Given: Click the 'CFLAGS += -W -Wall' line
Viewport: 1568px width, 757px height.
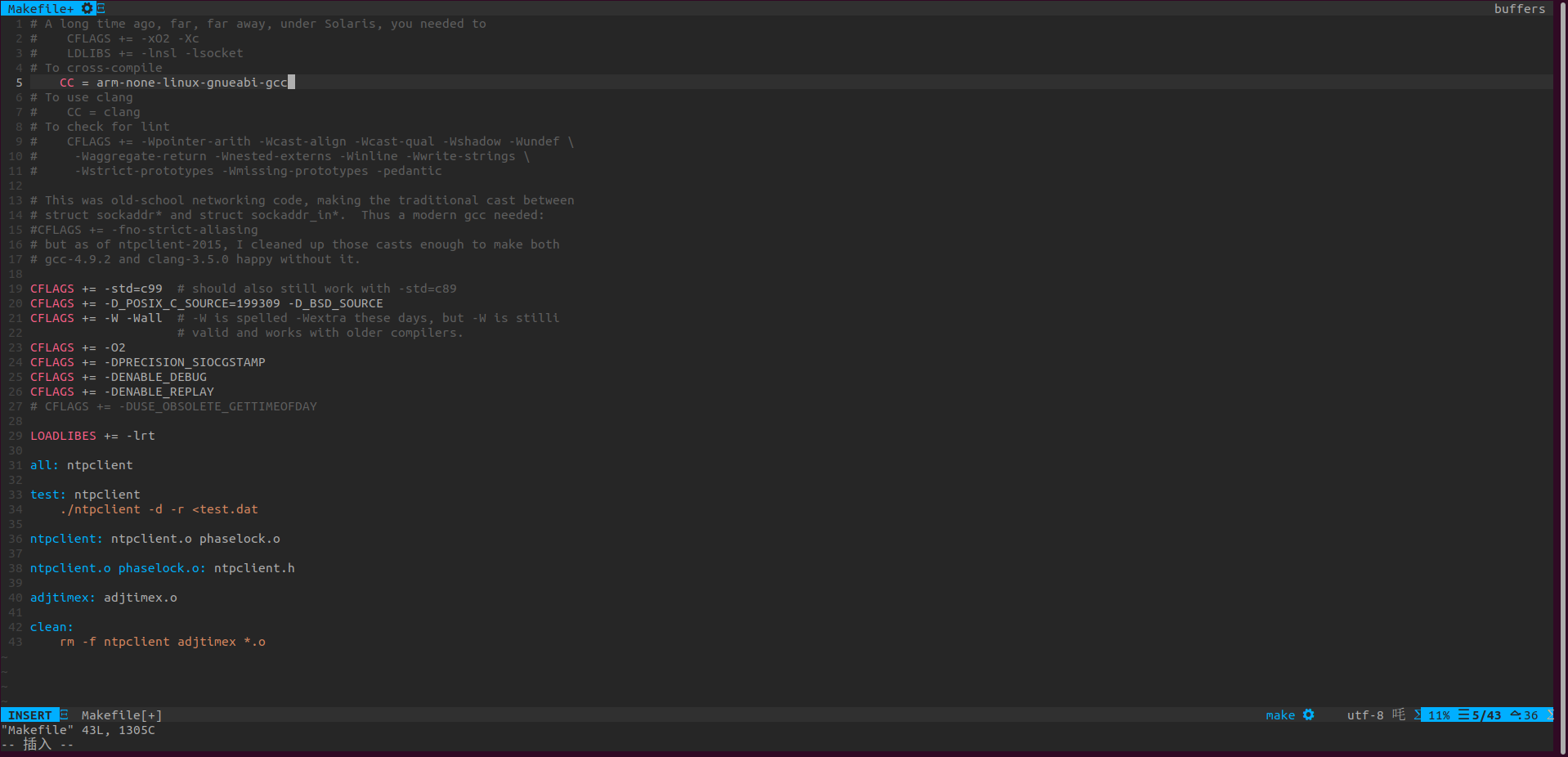Looking at the screenshot, I should [294, 317].
